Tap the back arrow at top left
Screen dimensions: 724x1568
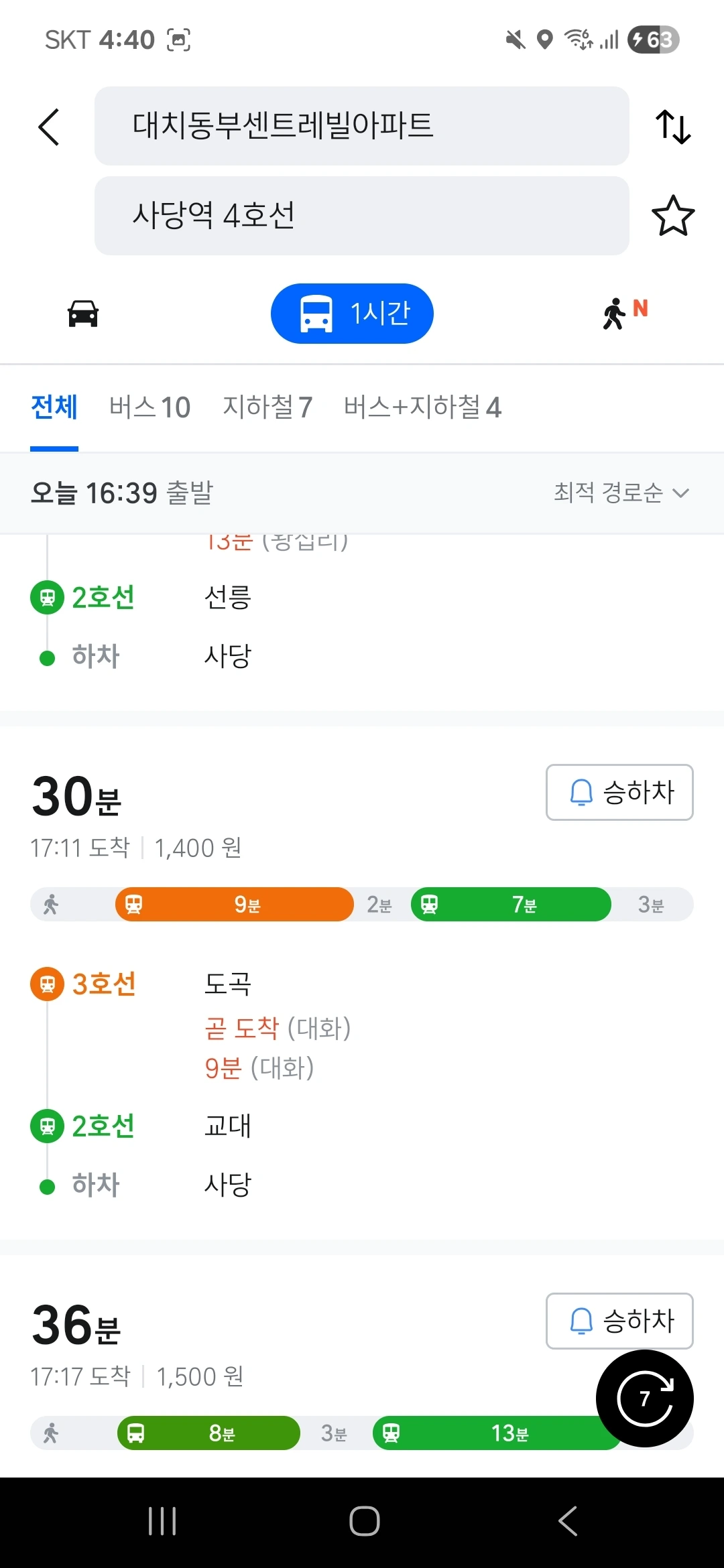pos(49,127)
